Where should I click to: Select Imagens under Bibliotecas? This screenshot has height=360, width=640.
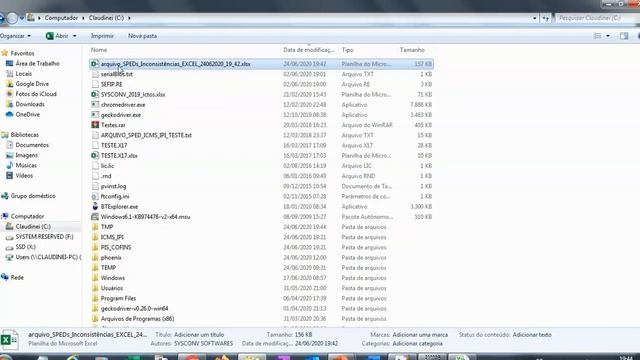pyautogui.click(x=27, y=155)
